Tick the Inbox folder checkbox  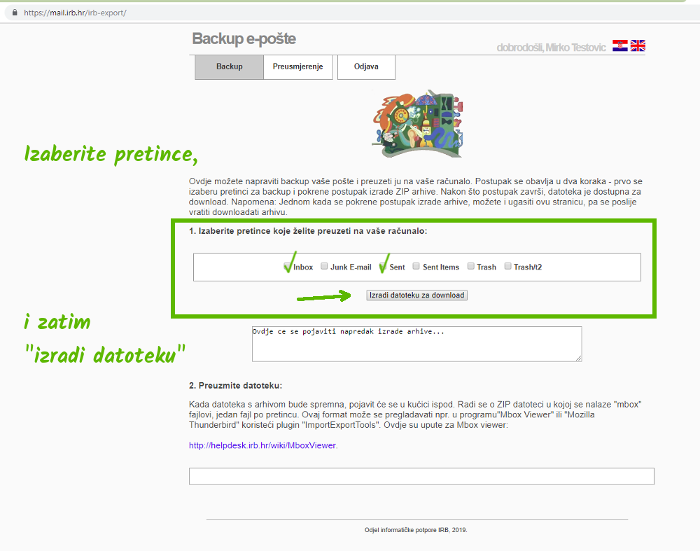point(287,267)
